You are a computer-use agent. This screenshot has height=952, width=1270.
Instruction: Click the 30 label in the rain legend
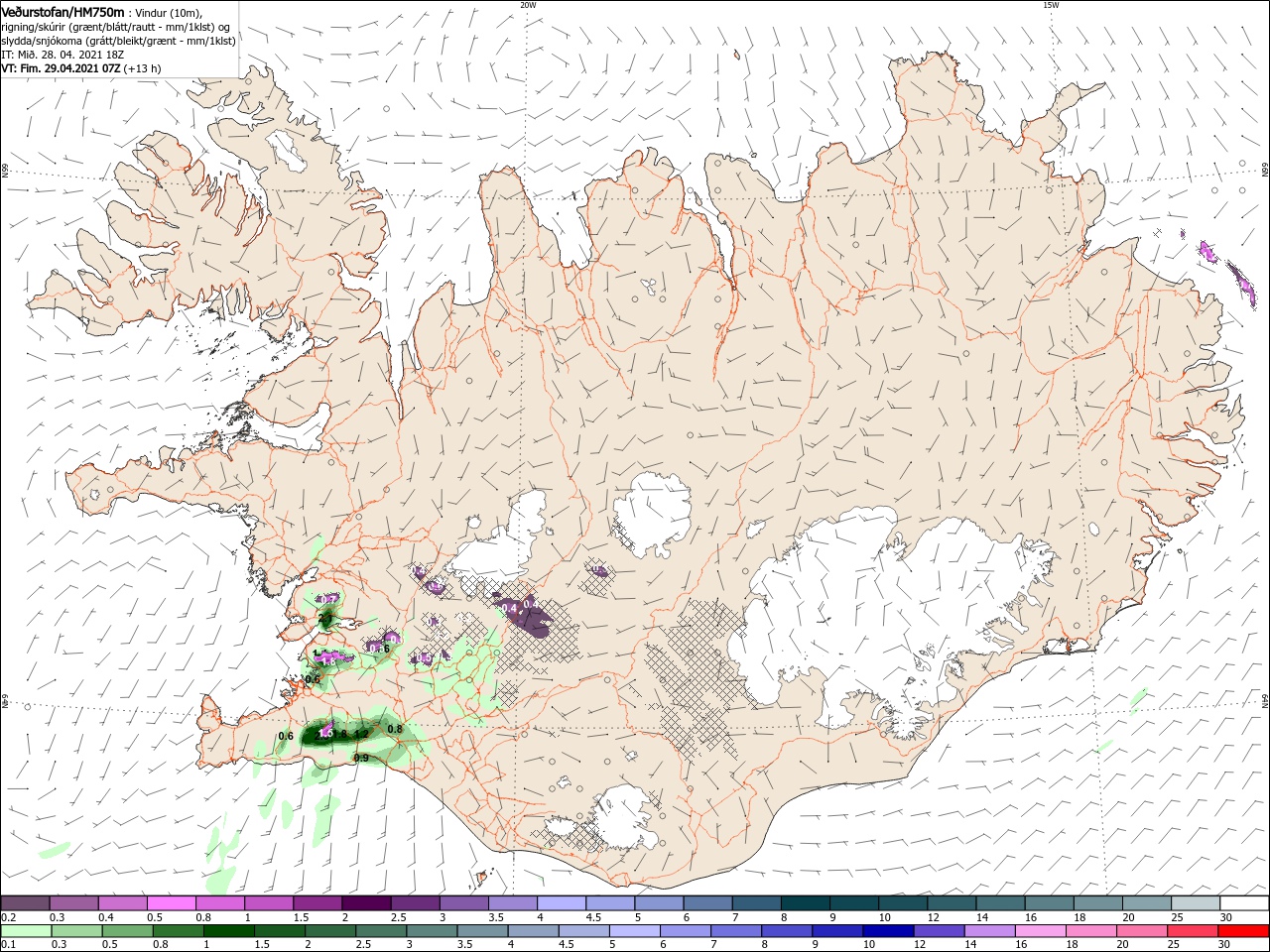coord(1225,944)
